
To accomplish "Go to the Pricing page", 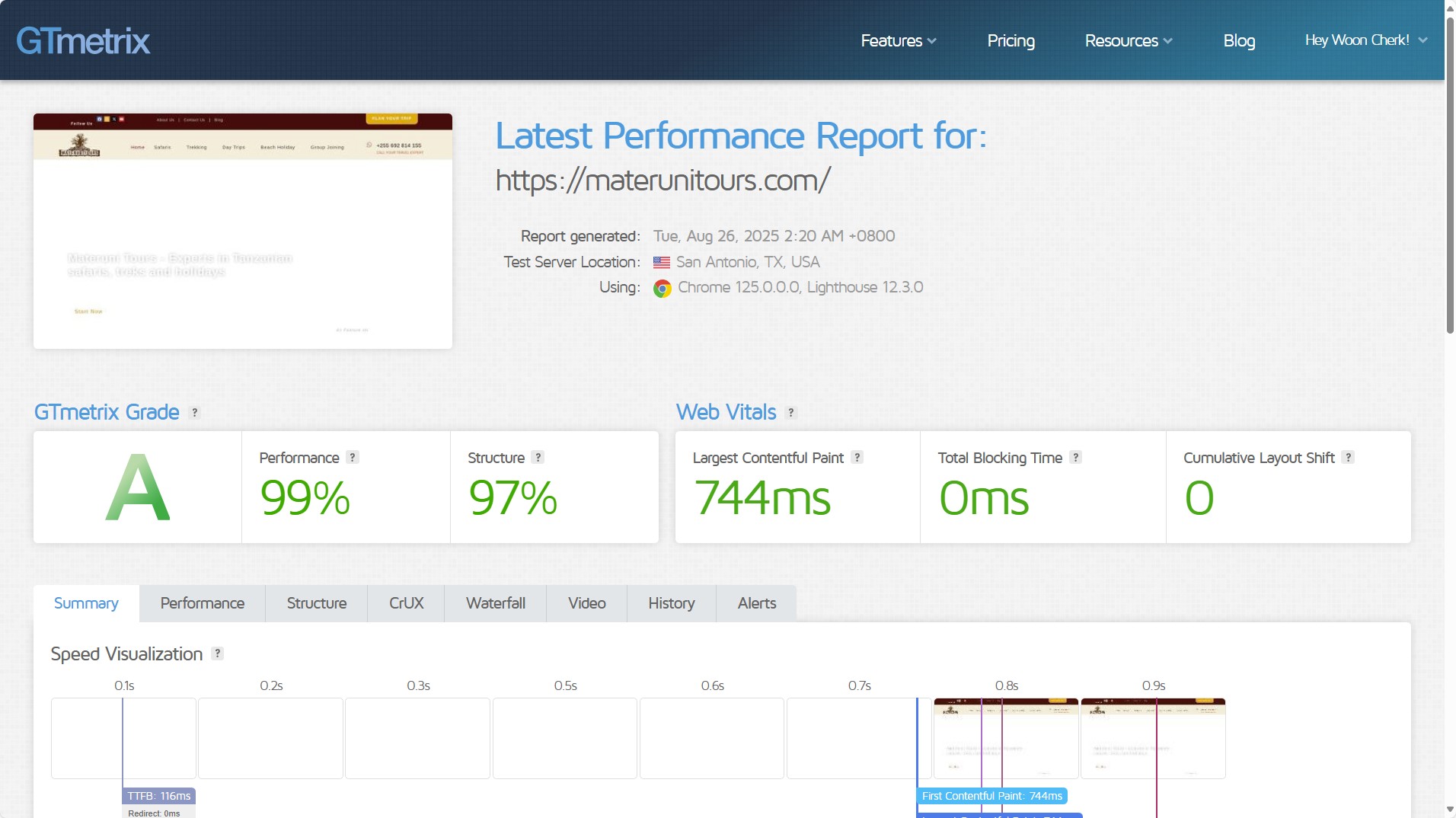I will coord(1011,40).
